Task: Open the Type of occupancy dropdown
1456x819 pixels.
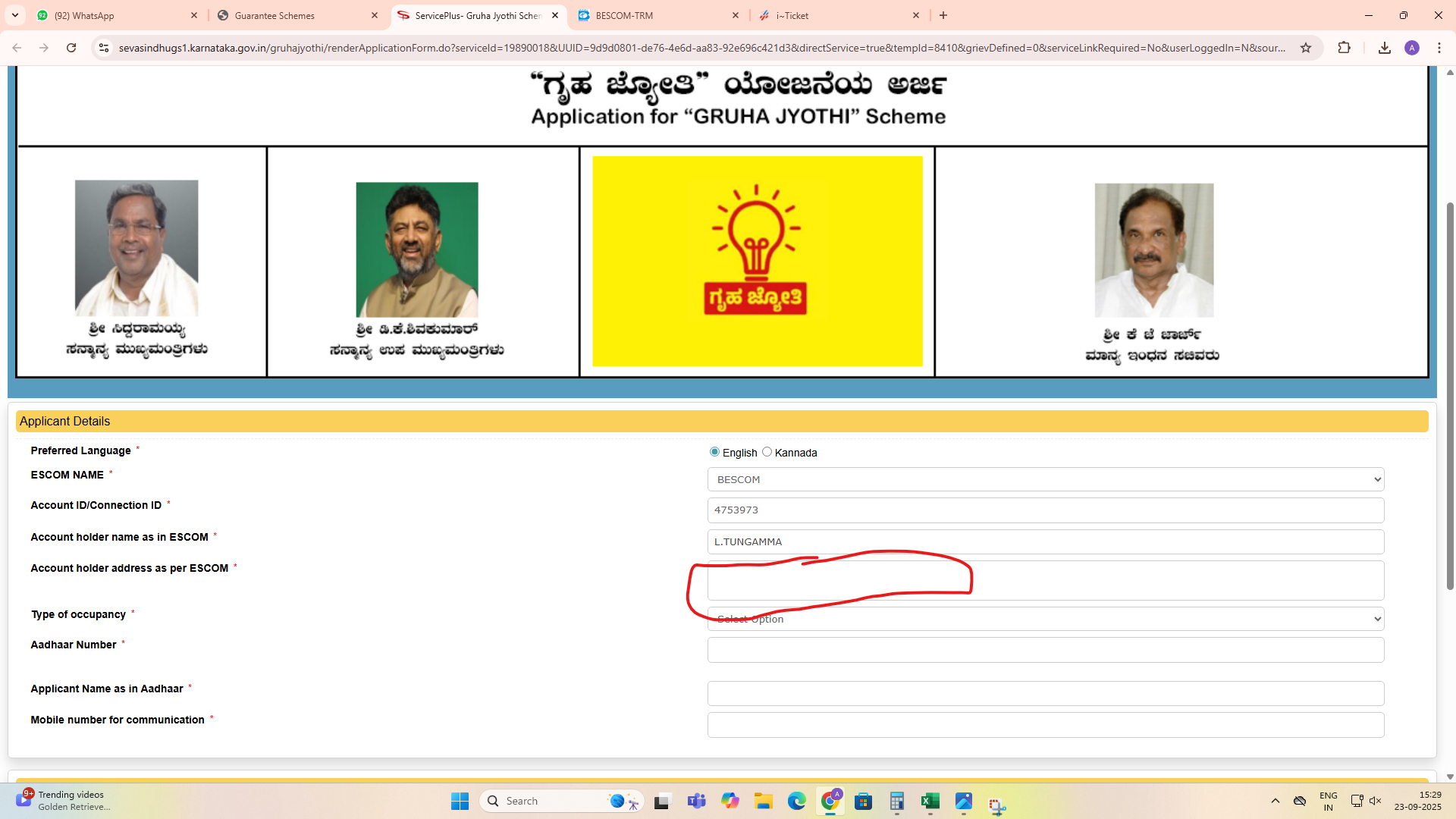Action: [x=1045, y=619]
